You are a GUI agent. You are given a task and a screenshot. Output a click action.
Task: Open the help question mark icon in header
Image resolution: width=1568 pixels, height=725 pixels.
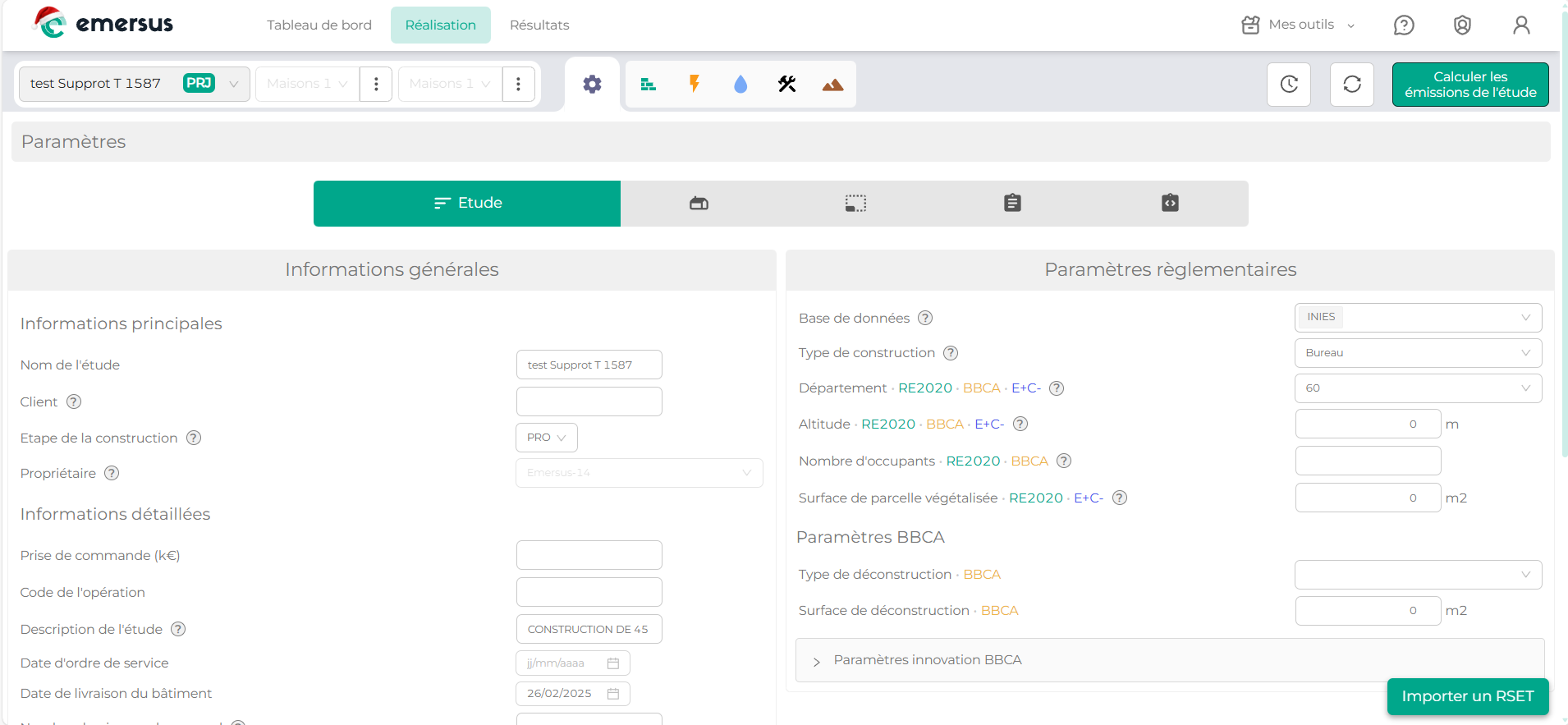coord(1404,25)
